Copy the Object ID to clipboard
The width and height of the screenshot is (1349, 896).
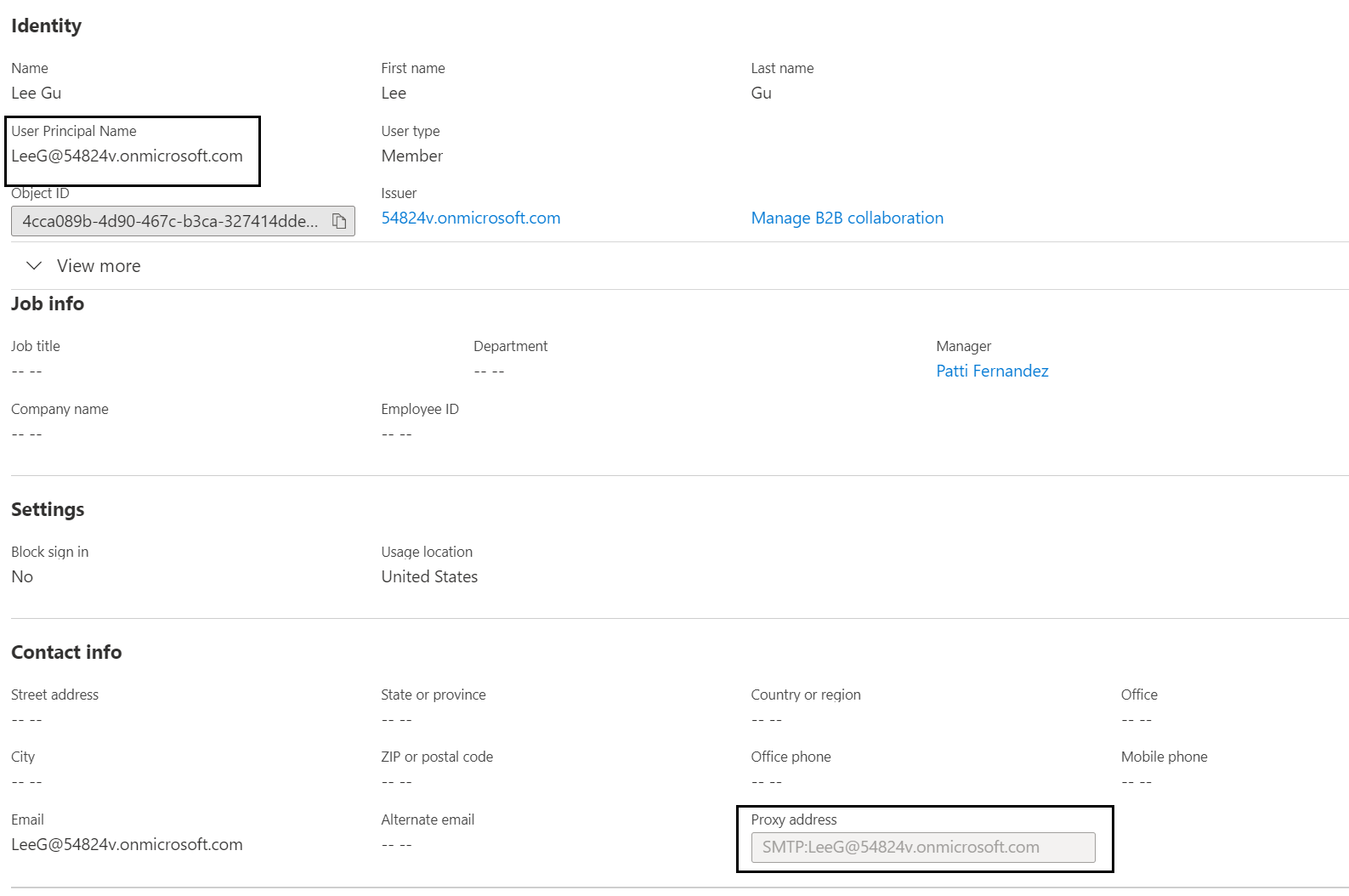(339, 221)
